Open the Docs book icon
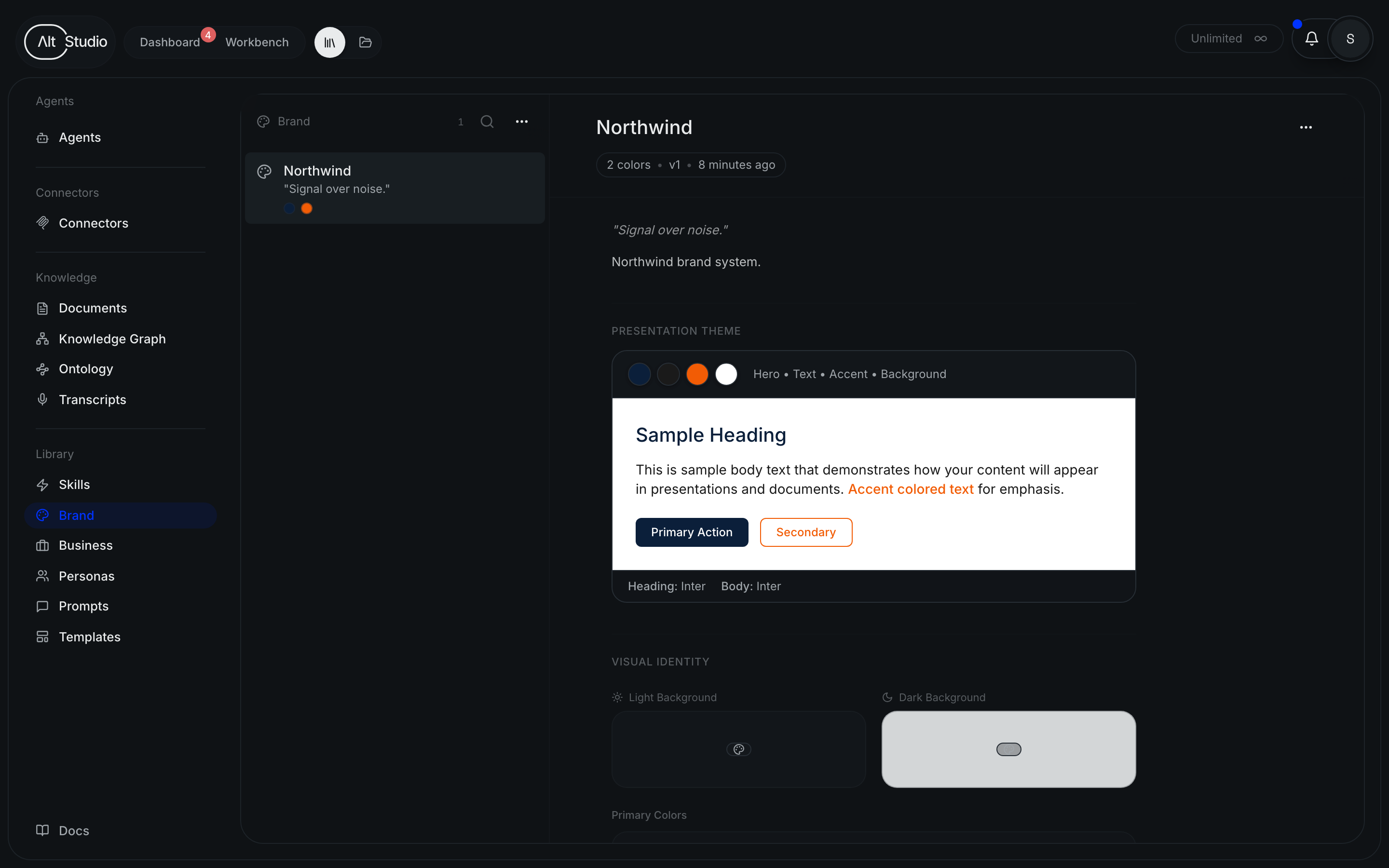 42,830
